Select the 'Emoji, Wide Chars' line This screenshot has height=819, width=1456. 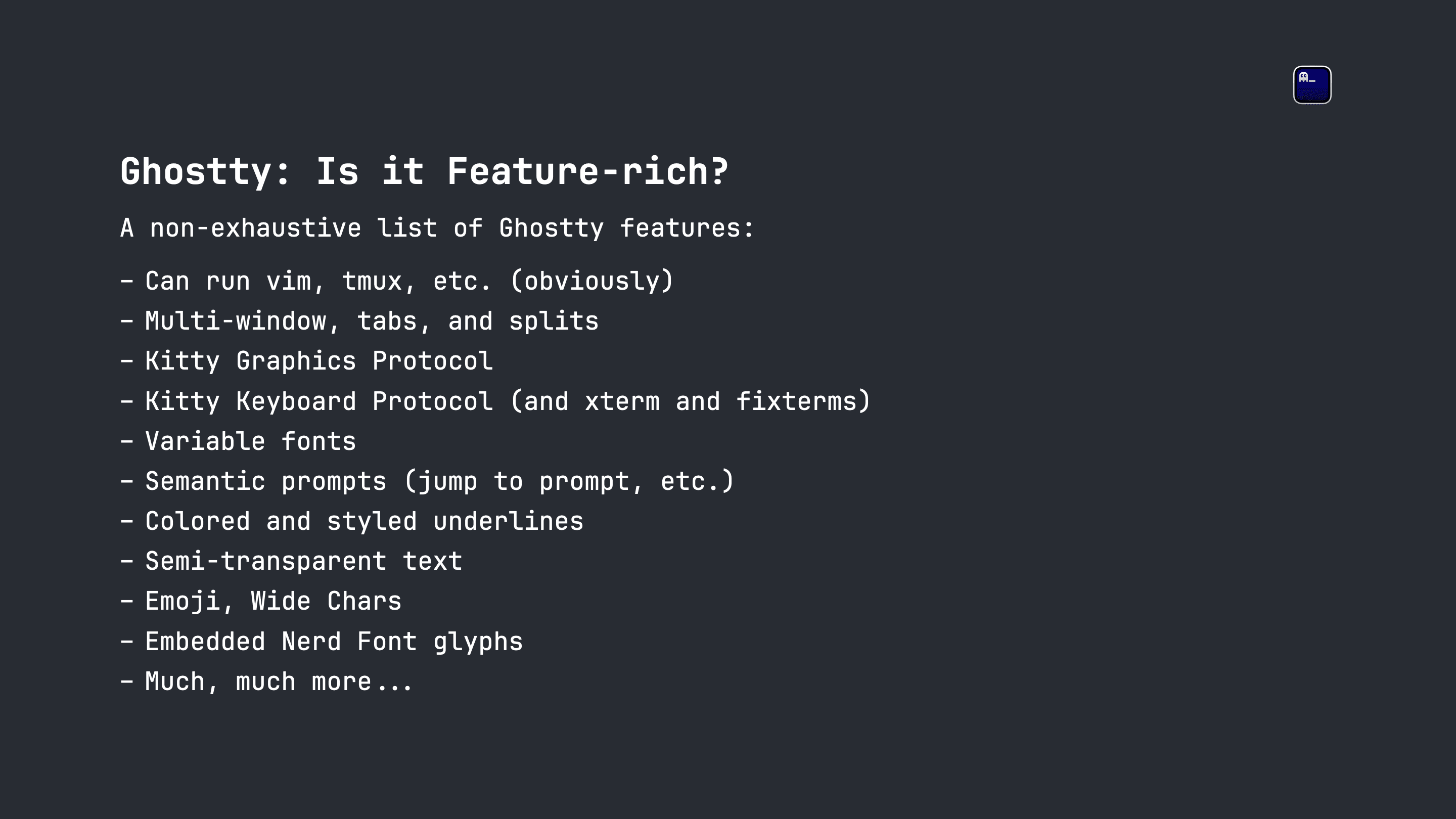point(260,602)
